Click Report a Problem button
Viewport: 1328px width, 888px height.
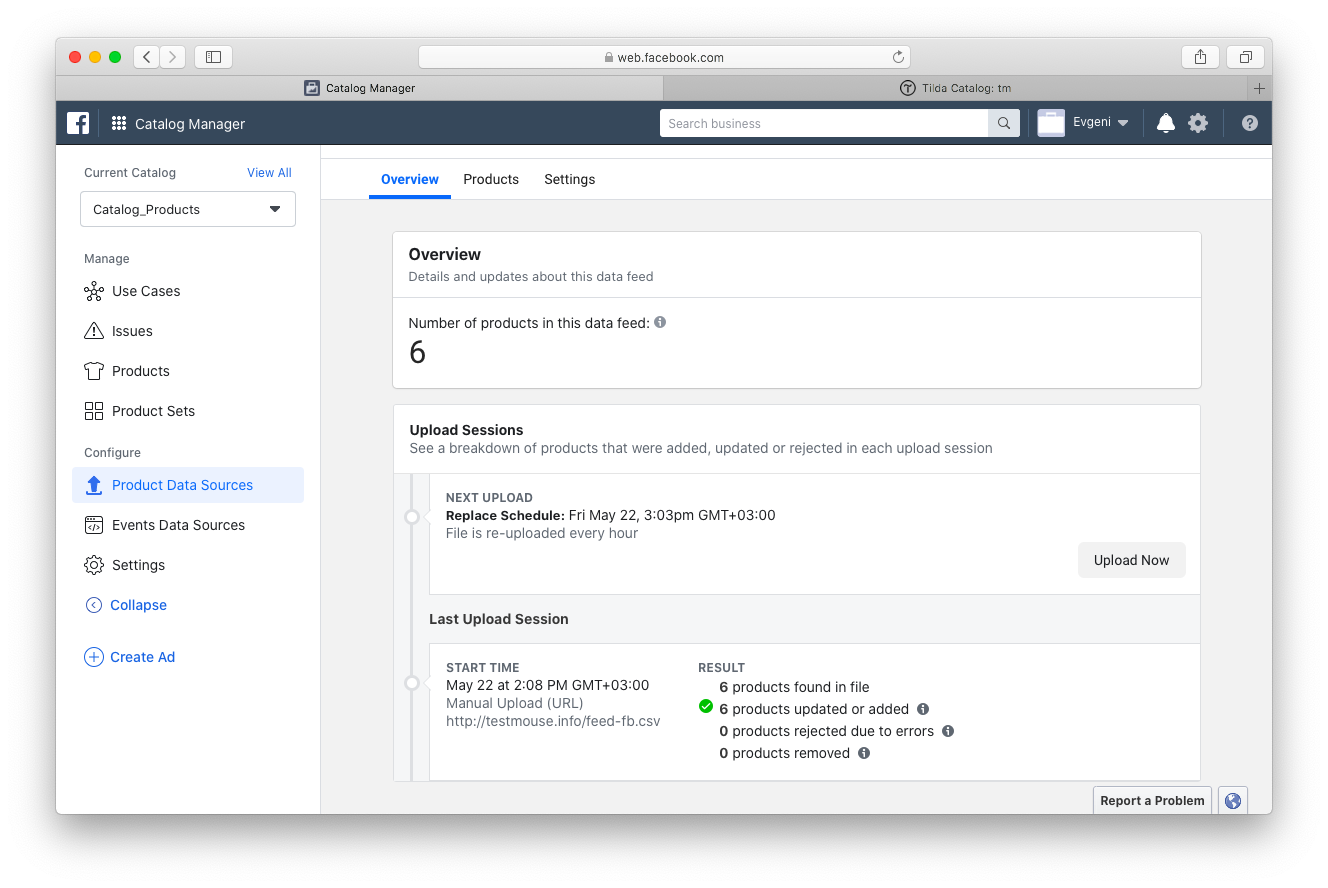(1152, 801)
